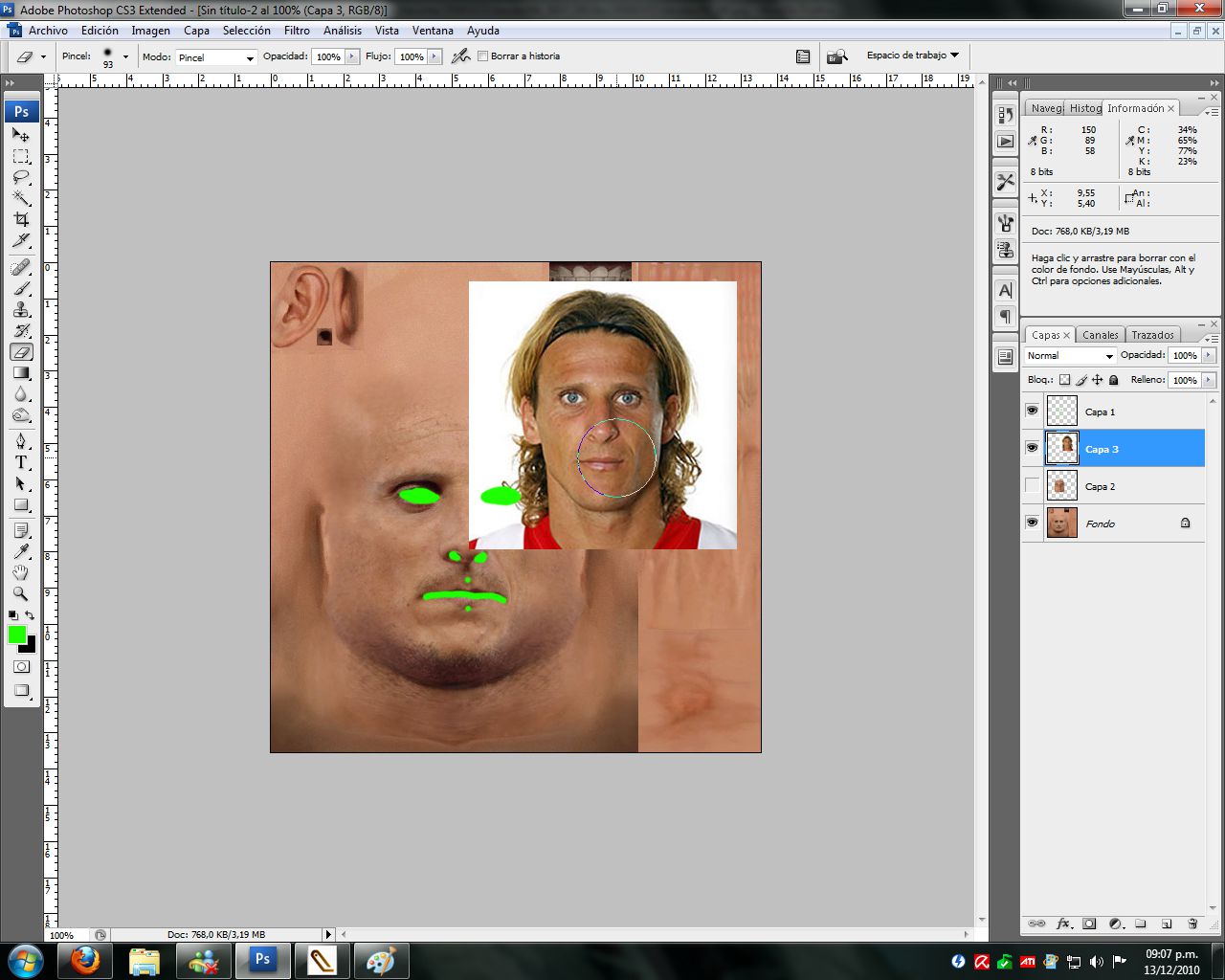
Task: Select the Clone Stamp tool
Action: [21, 309]
